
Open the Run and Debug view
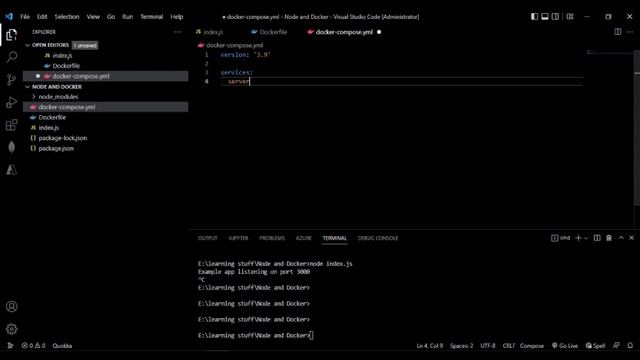point(11,102)
